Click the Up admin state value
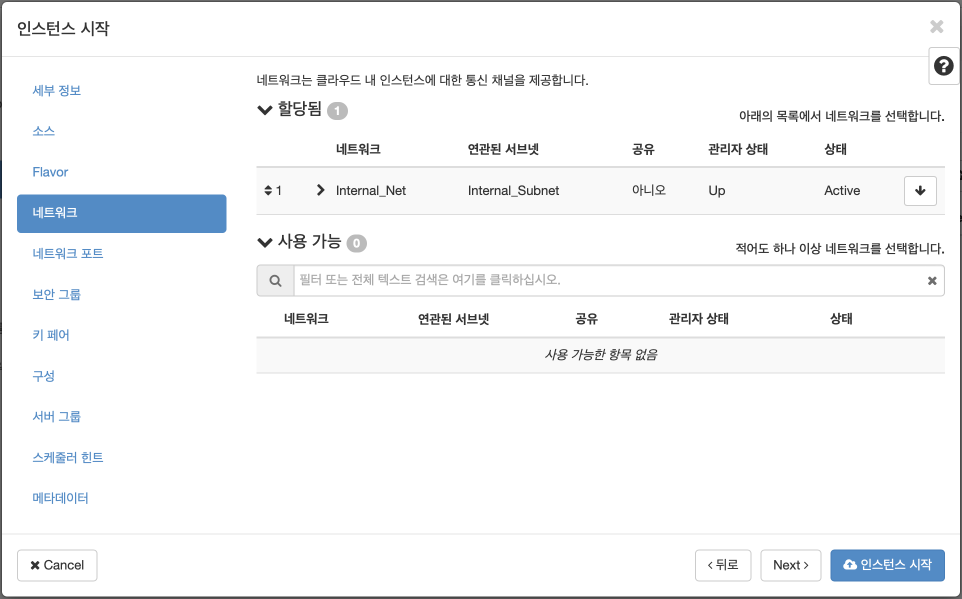This screenshot has width=962, height=599. pos(717,190)
